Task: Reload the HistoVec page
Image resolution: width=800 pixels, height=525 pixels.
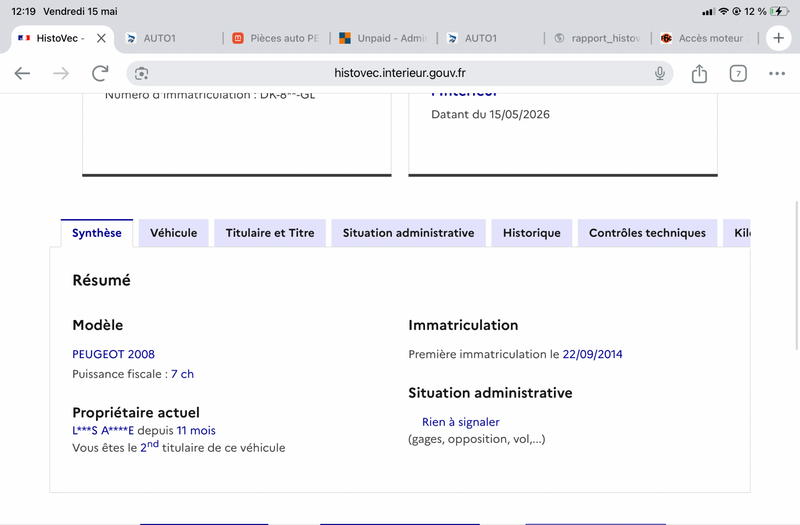Action: [100, 73]
